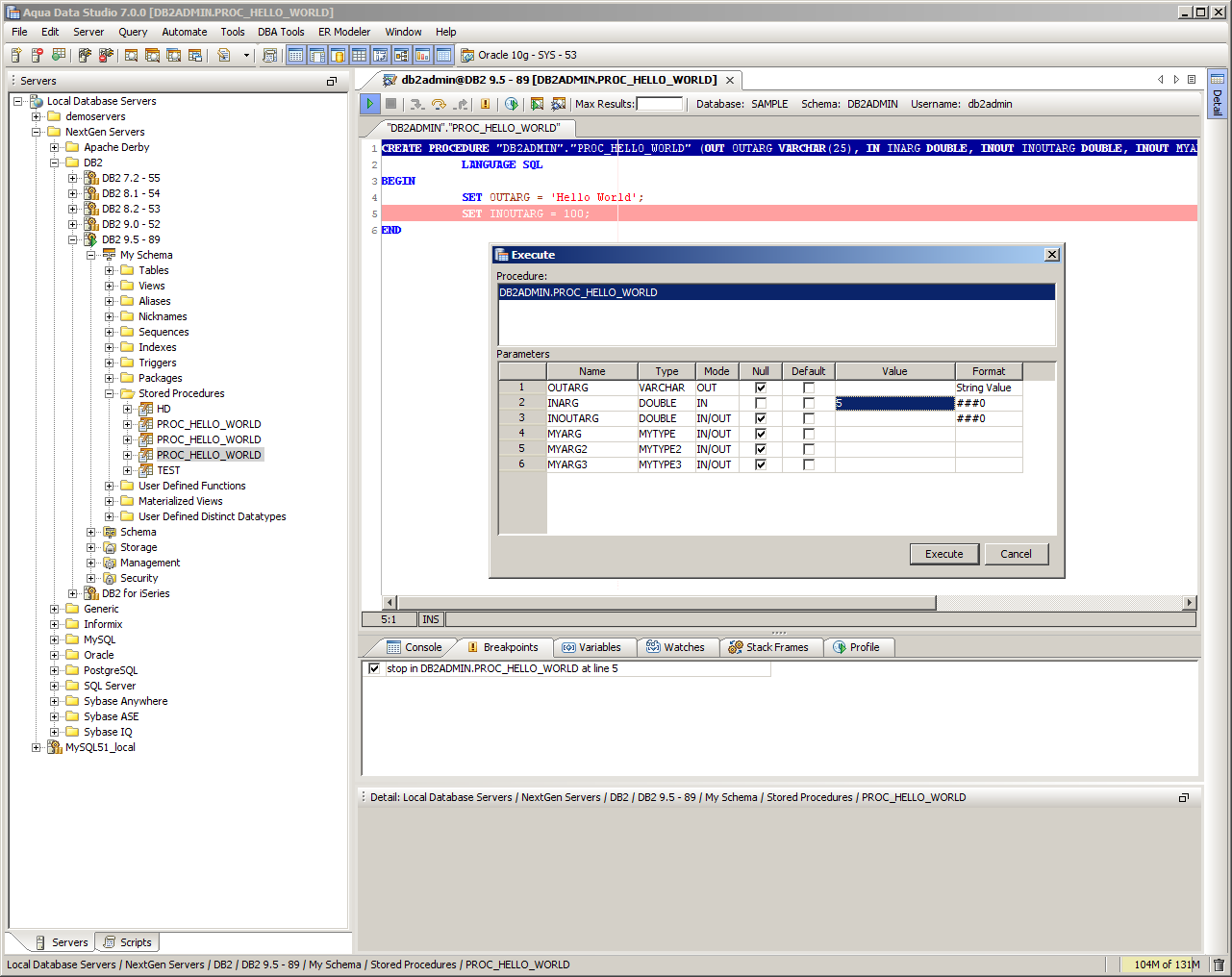The width and height of the screenshot is (1232, 977).
Task: Click the green clock icon in debugger toolbar
Action: [x=512, y=104]
